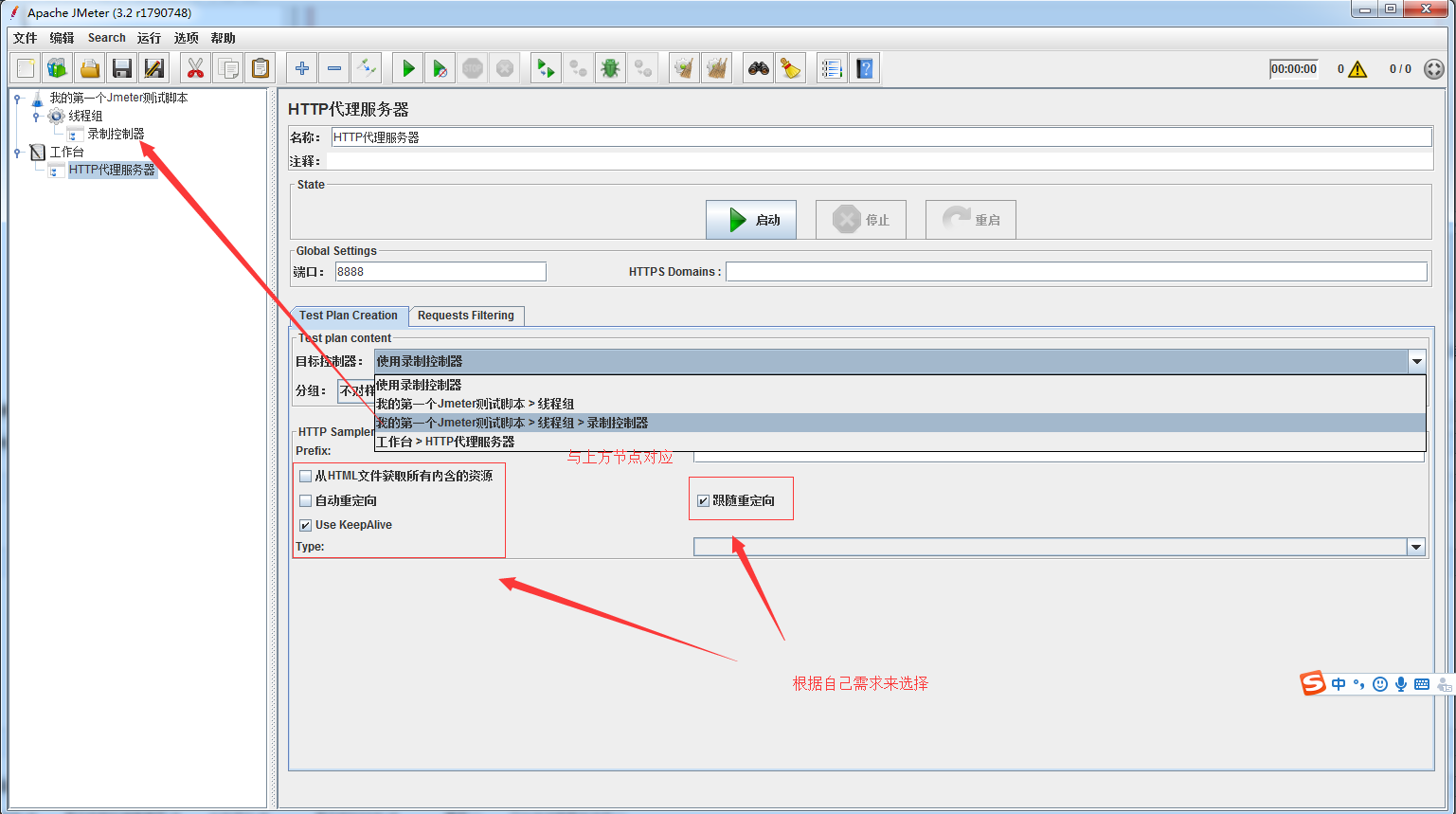Uncheck the 跟随重定向 checkbox
This screenshot has height=814, width=1456.
coord(703,500)
